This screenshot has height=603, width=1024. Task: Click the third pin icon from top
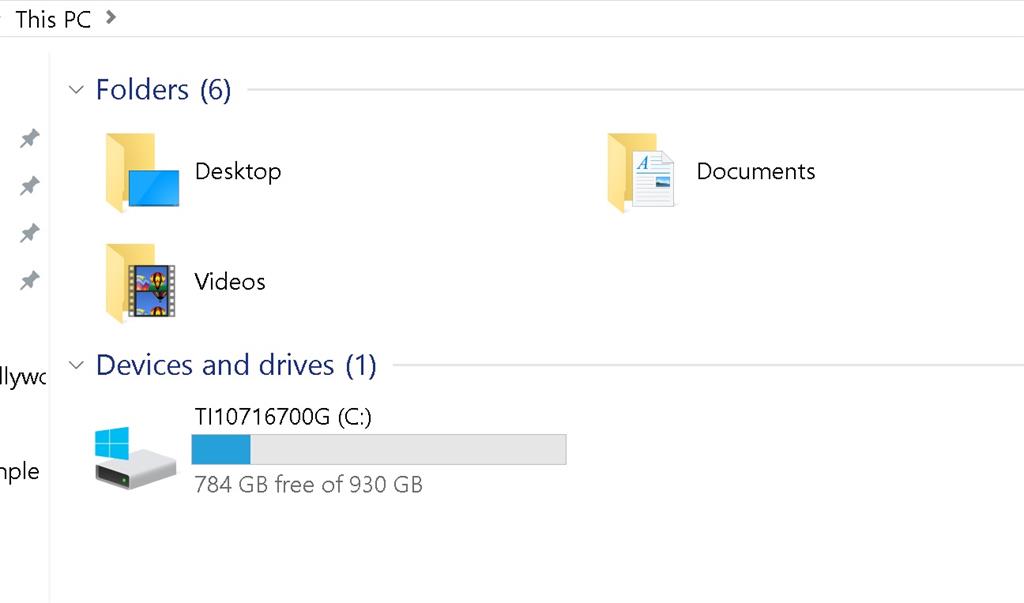(x=30, y=233)
